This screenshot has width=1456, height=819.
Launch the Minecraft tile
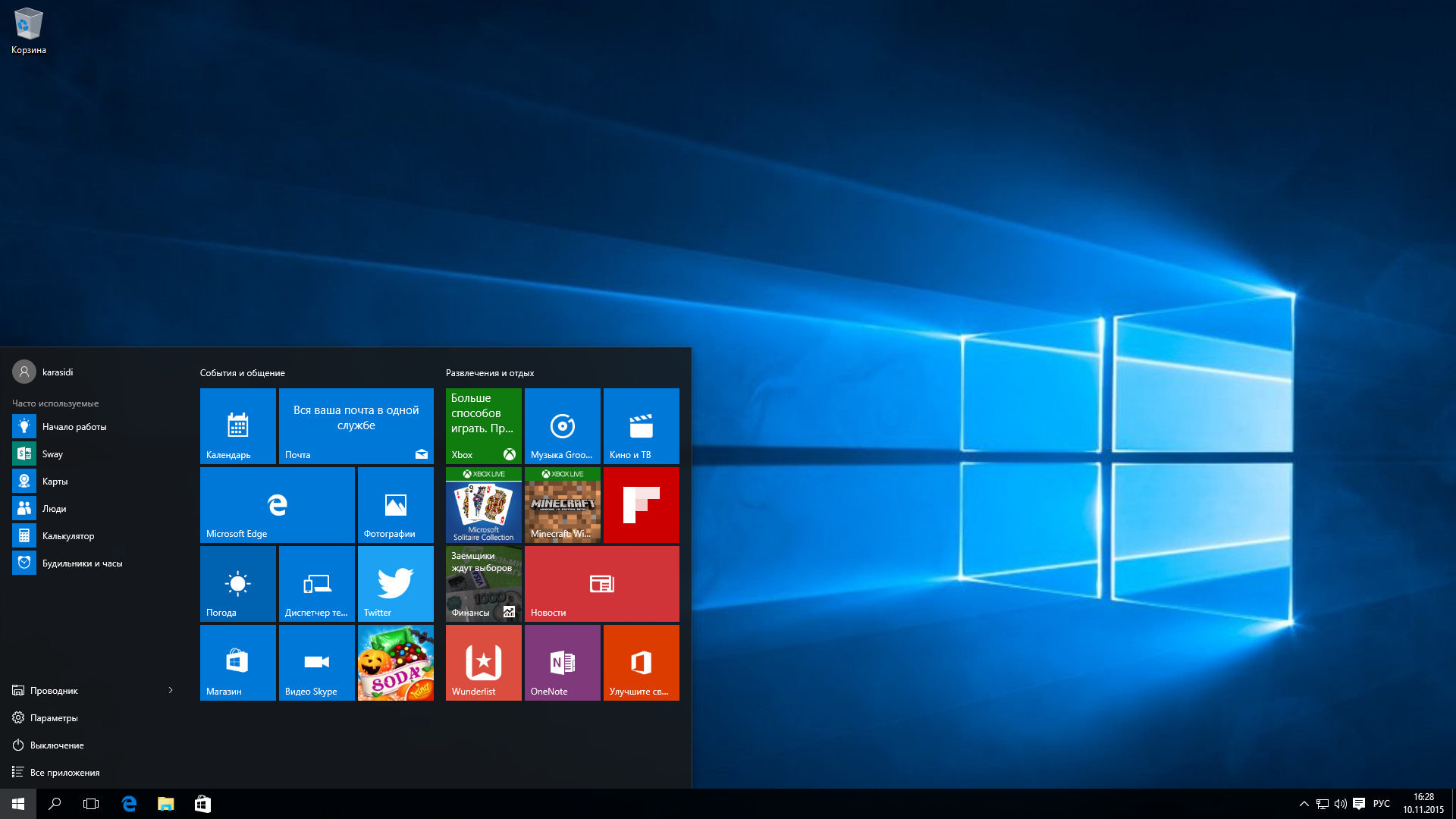point(563,505)
